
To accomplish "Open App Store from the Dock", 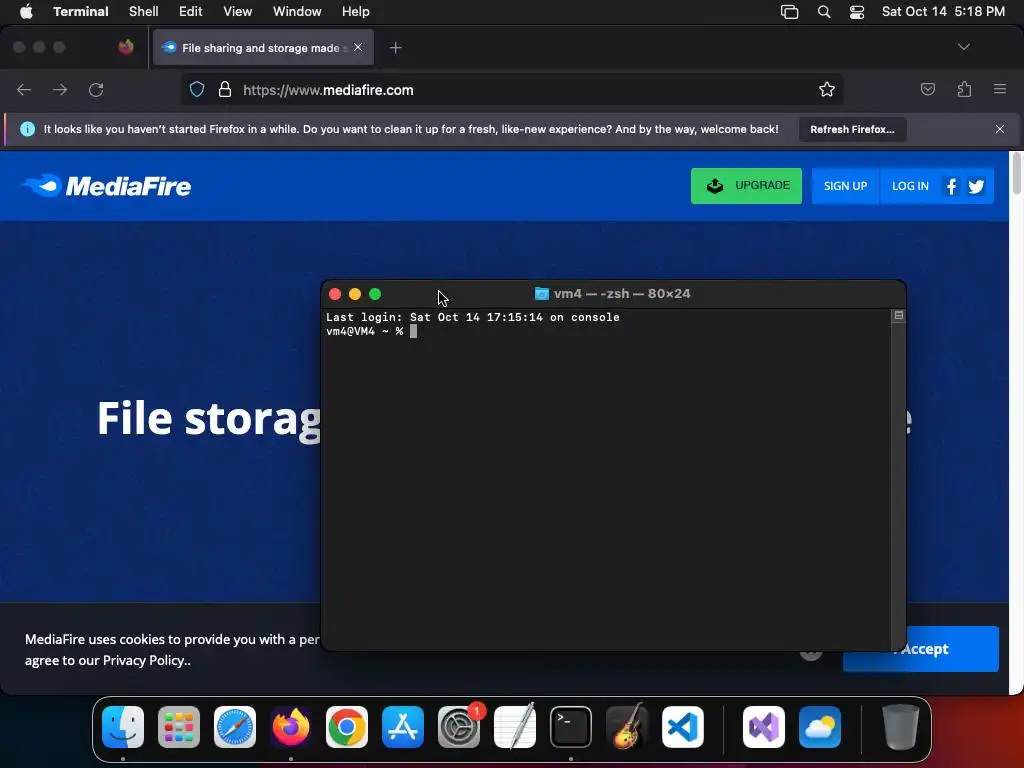I will 403,727.
